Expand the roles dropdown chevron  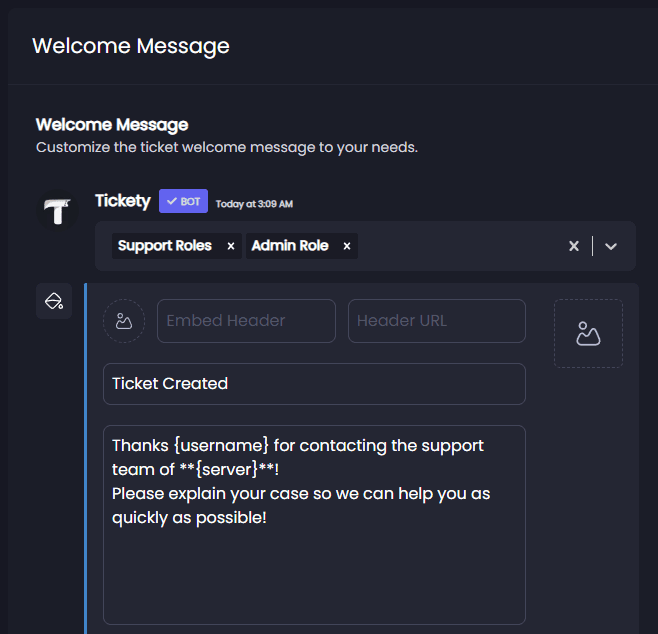pos(611,246)
